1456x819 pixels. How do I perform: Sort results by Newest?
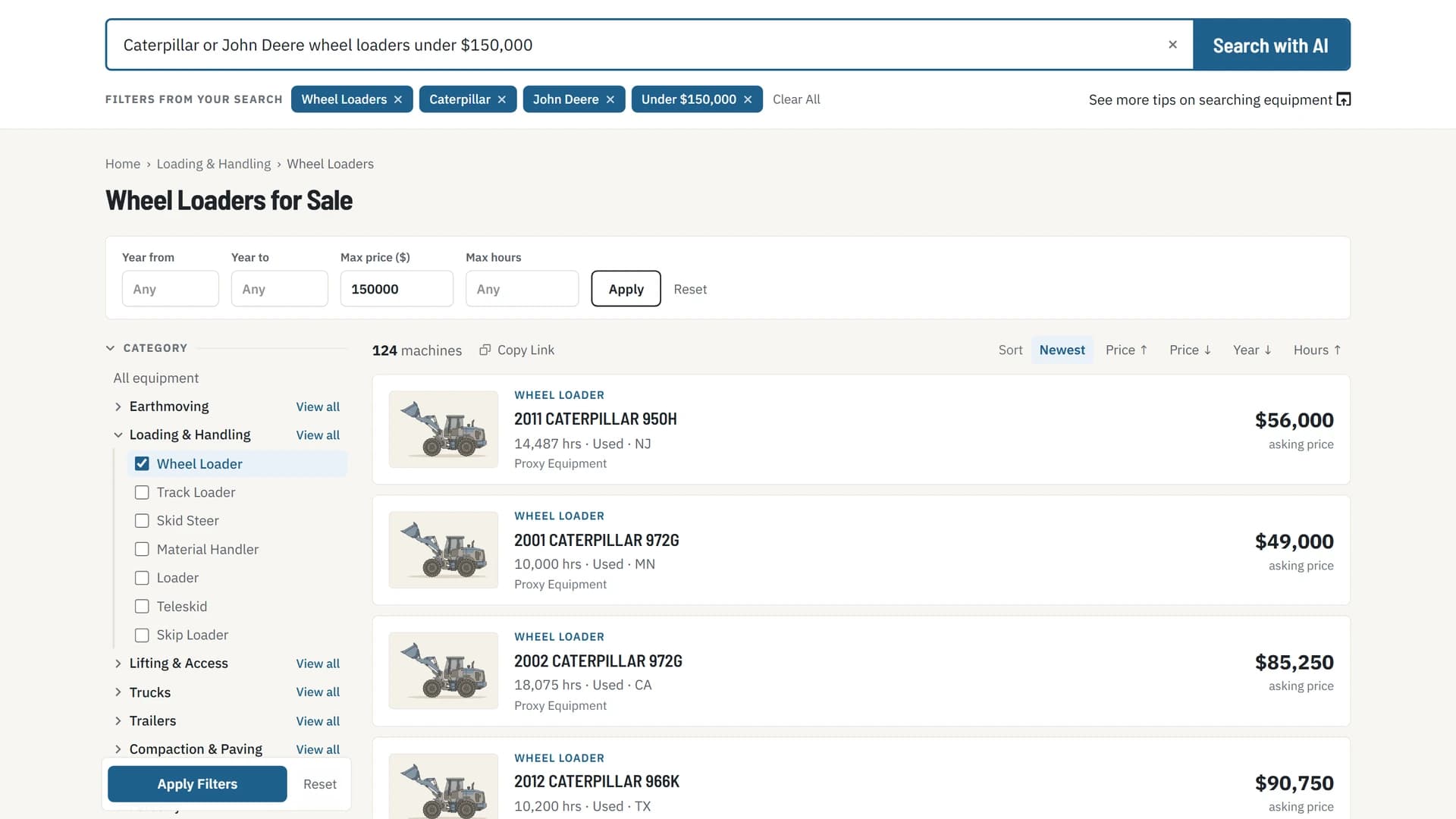pos(1062,350)
